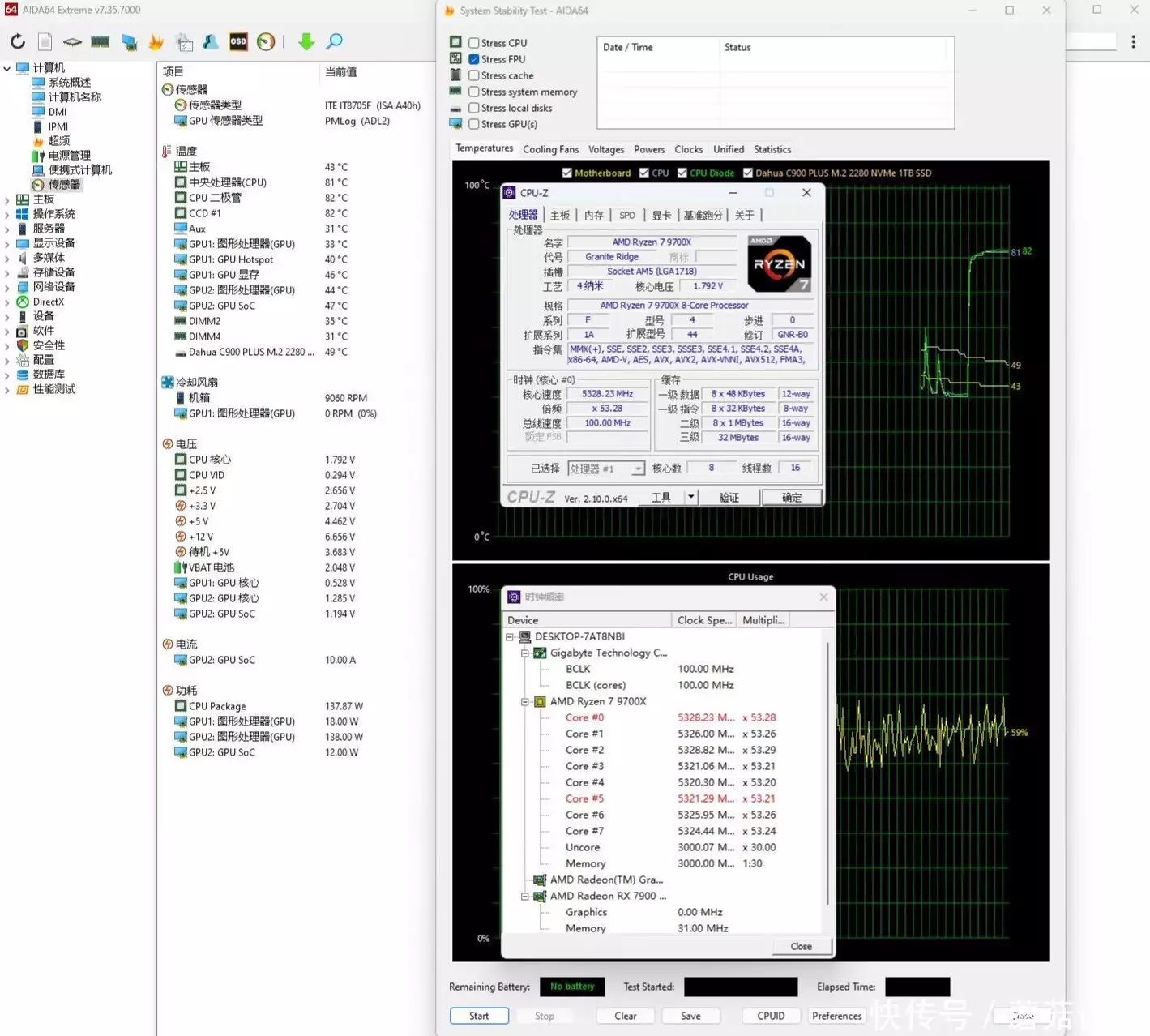Launch memory benchmark via RAM stick icon

[x=100, y=41]
